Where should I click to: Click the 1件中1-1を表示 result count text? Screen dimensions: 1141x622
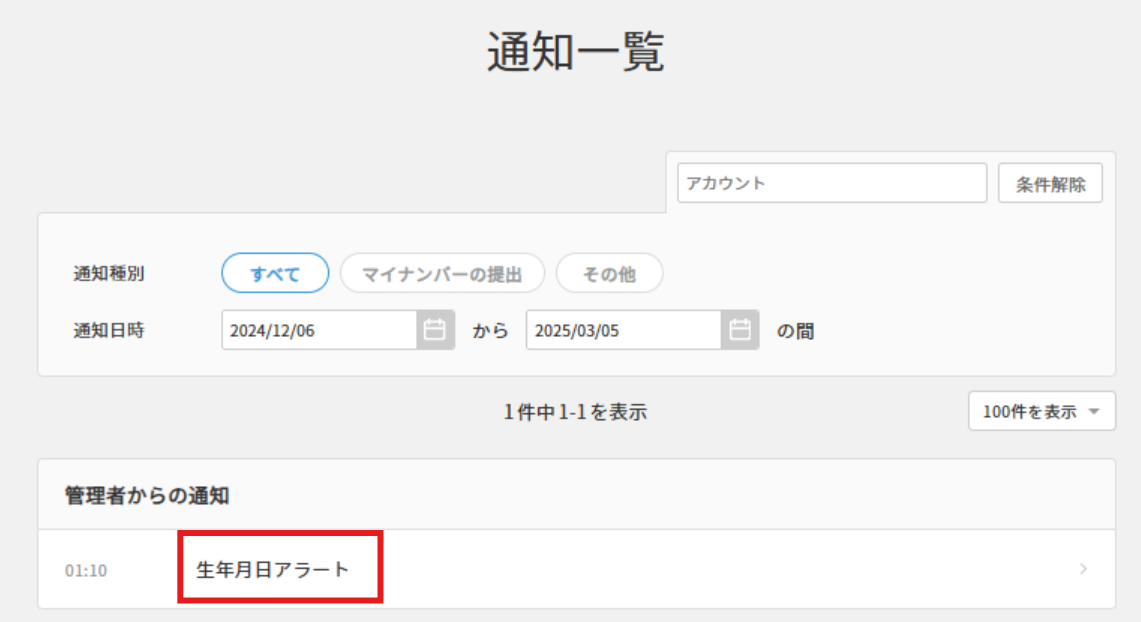[x=575, y=411]
